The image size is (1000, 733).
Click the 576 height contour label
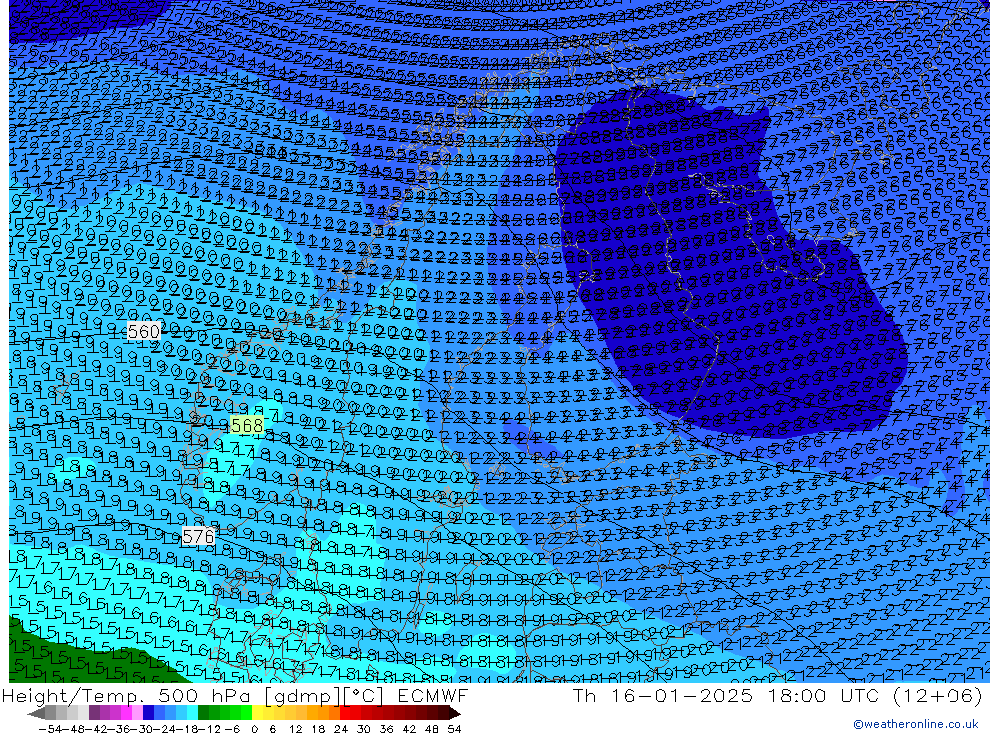(198, 537)
